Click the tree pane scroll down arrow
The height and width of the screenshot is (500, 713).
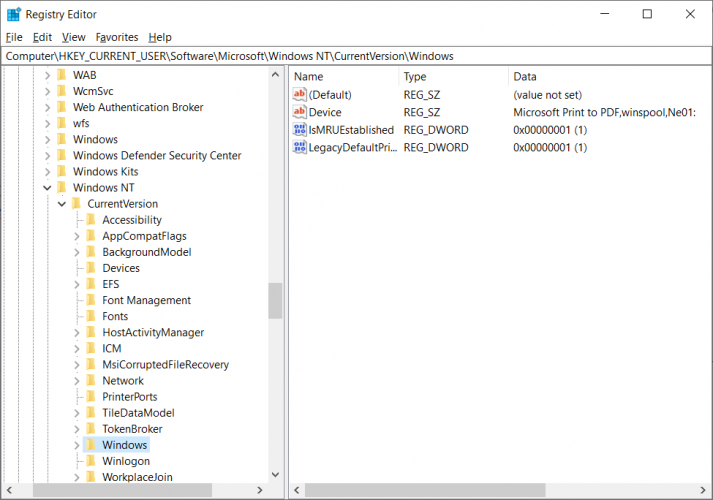click(x=275, y=475)
